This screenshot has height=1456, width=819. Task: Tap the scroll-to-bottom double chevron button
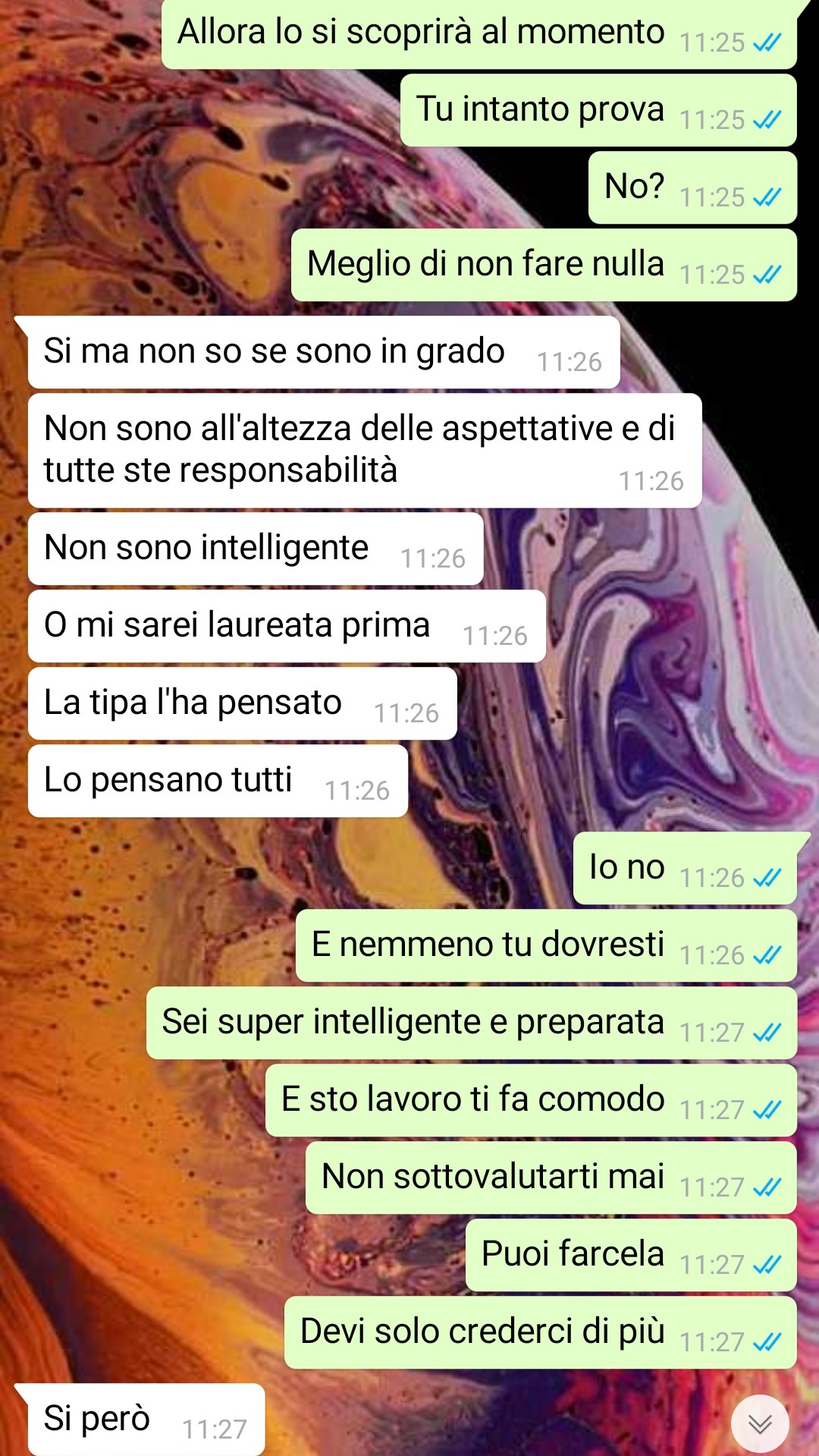coord(760,1424)
